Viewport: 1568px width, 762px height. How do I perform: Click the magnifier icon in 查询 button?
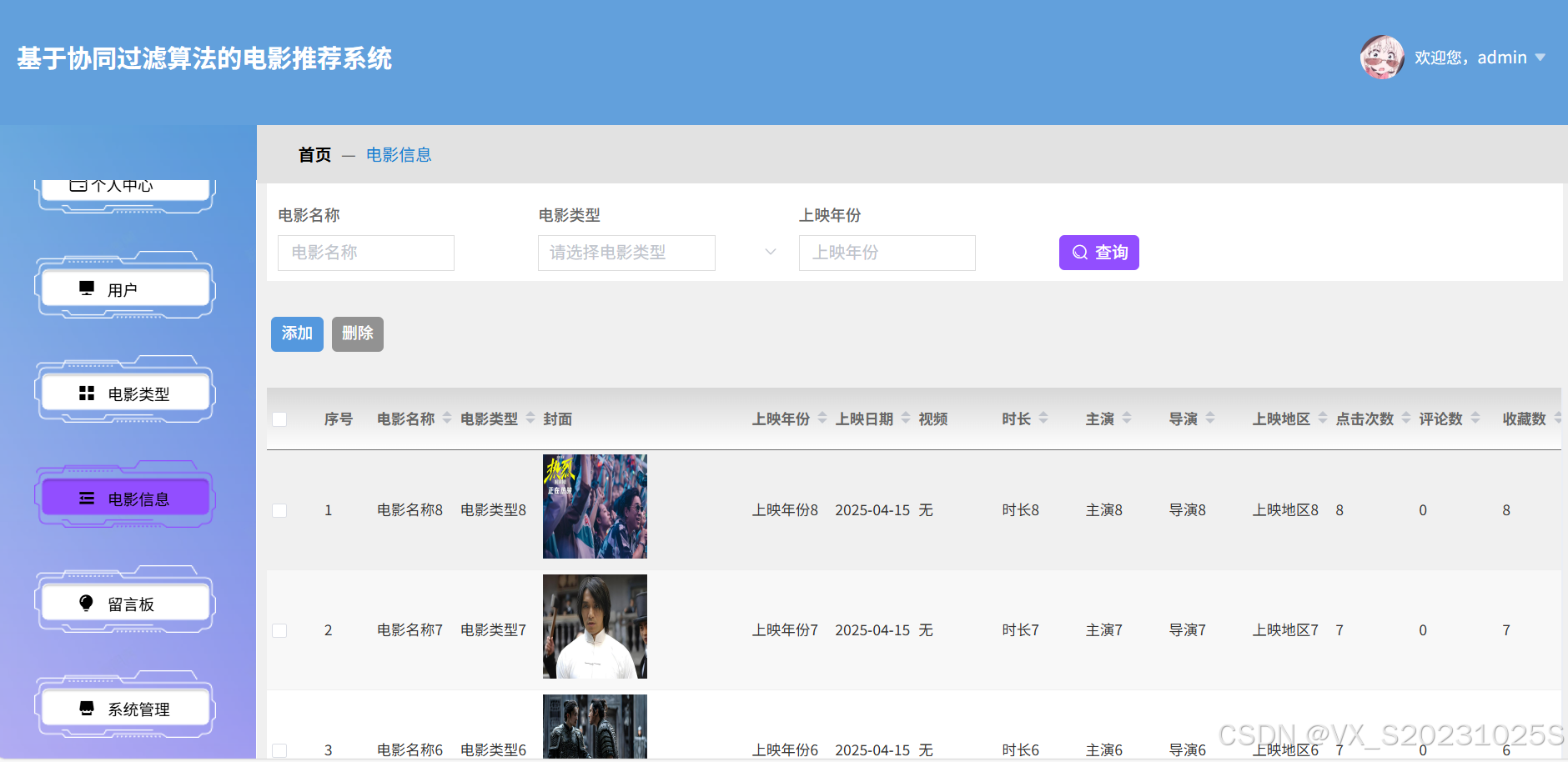pyautogui.click(x=1080, y=253)
